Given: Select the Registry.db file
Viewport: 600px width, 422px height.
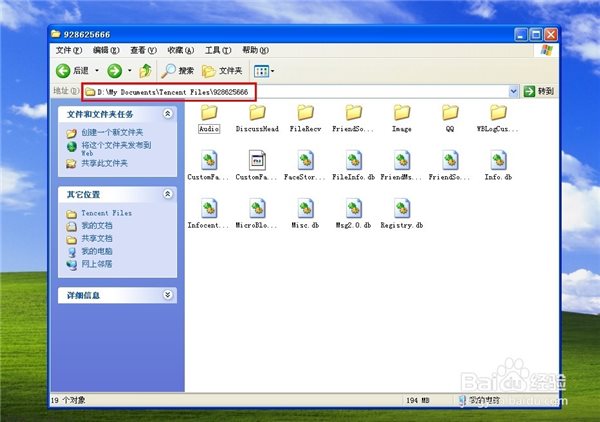Looking at the screenshot, I should click(402, 214).
